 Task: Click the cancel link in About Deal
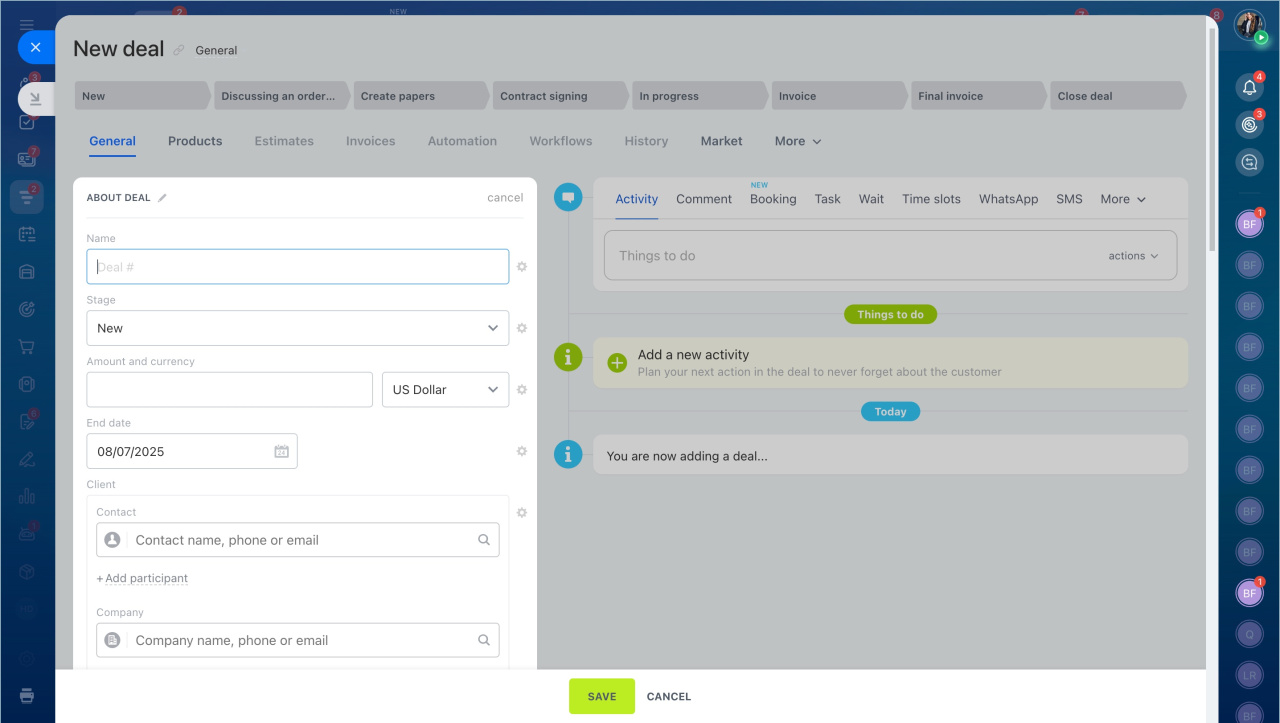[505, 198]
